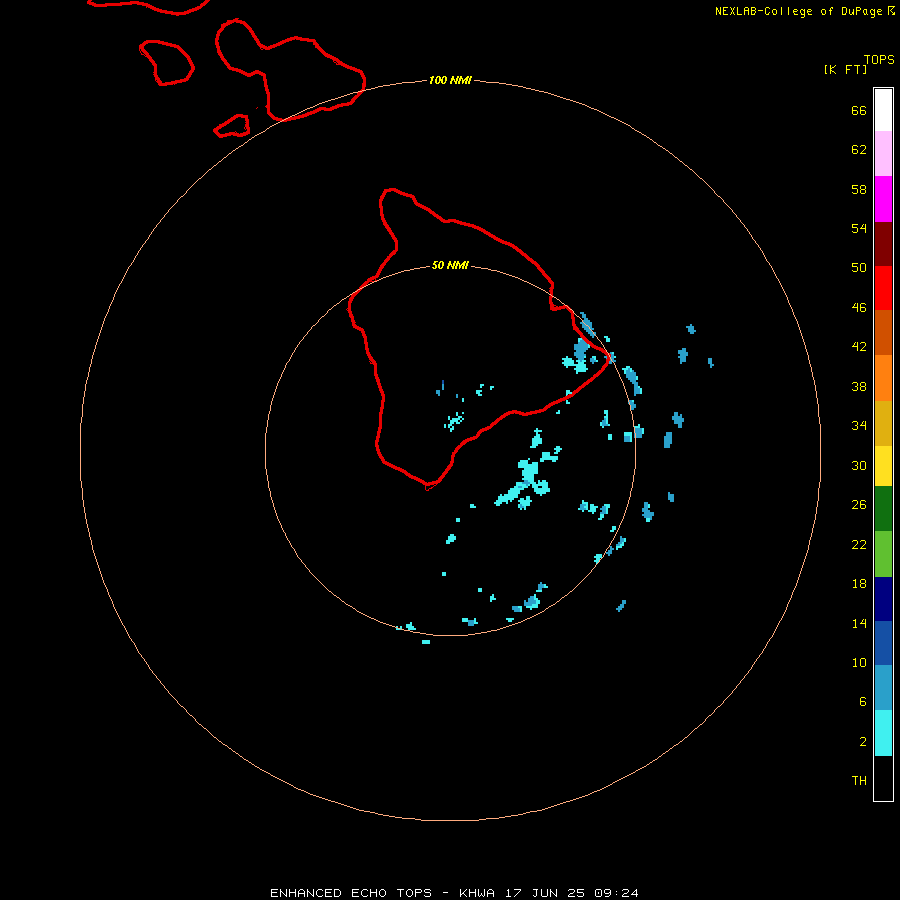Click the light pink legend swatch

tap(883, 154)
